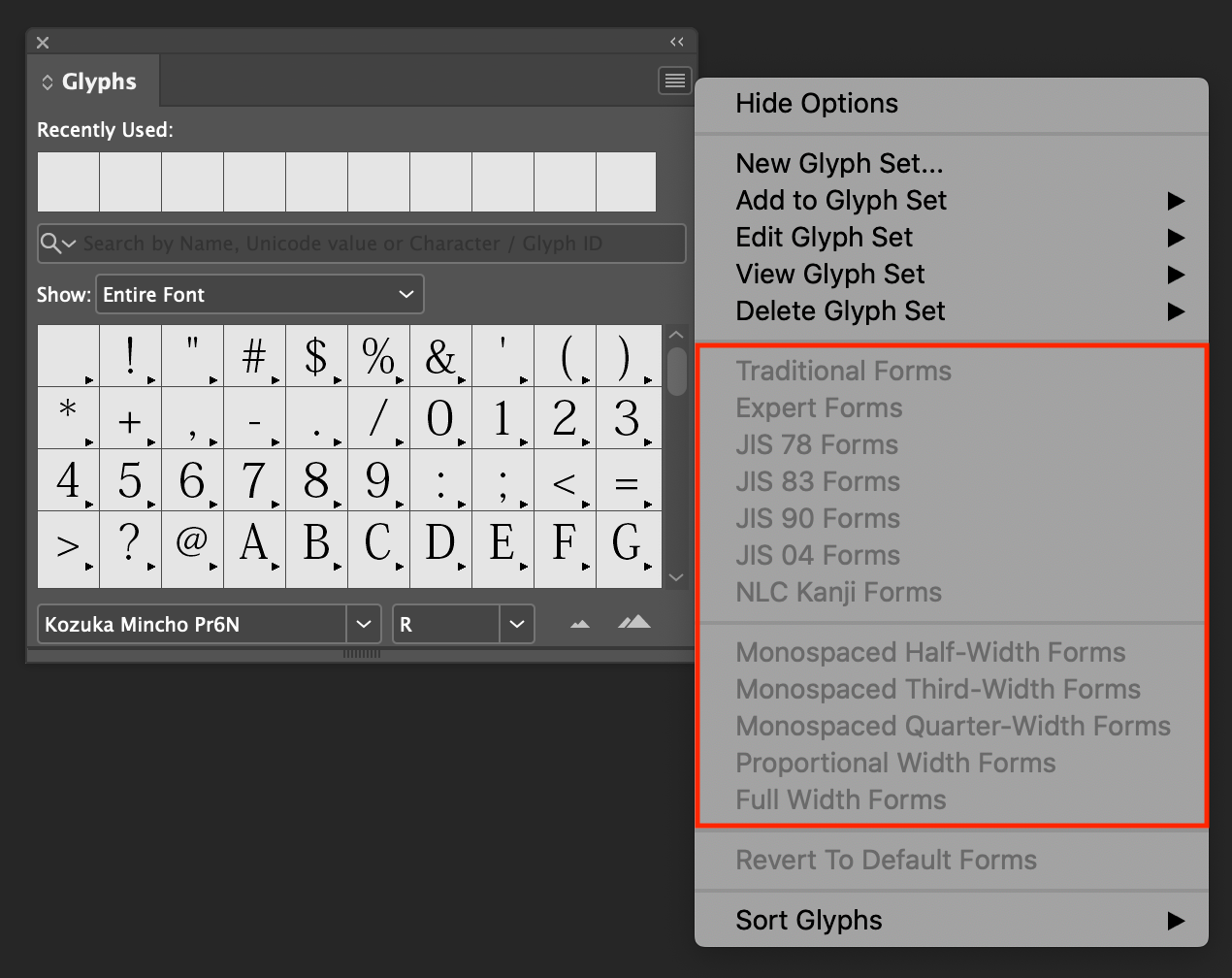This screenshot has height=978, width=1232.
Task: Click Expert Forms menu entry
Action: click(952, 407)
